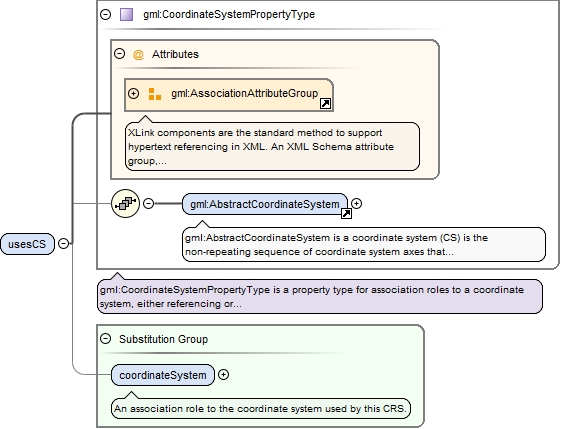The height and width of the screenshot is (429, 561).
Task: Collapse the gml:CoordinateSystemPropertyType box
Action: (x=106, y=14)
